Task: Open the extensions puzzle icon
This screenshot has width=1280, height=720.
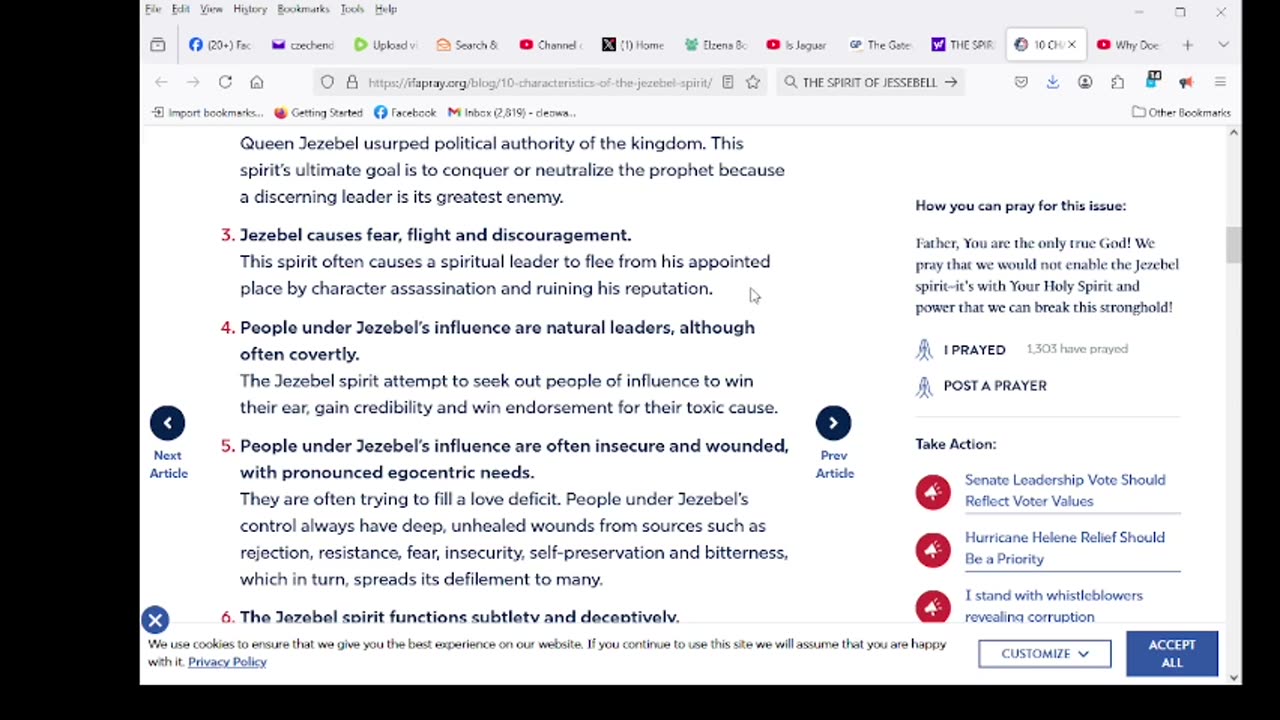Action: [1117, 82]
